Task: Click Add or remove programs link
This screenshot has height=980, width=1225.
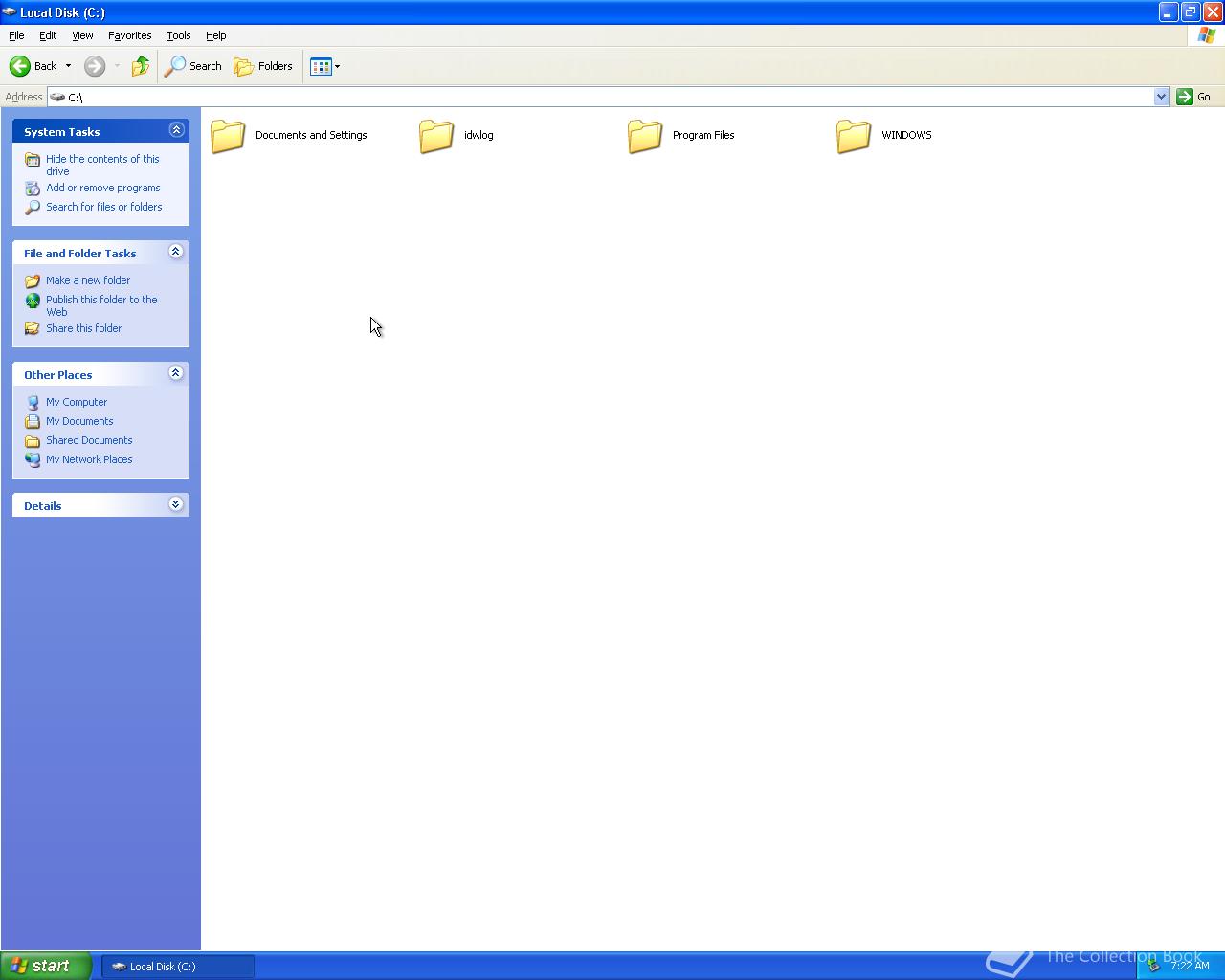Action: pyautogui.click(x=103, y=188)
